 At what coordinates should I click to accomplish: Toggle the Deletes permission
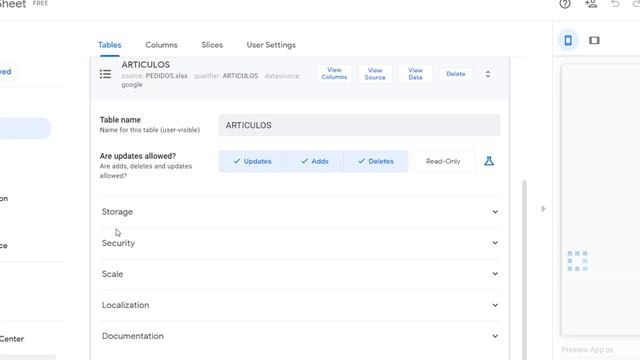(376, 161)
